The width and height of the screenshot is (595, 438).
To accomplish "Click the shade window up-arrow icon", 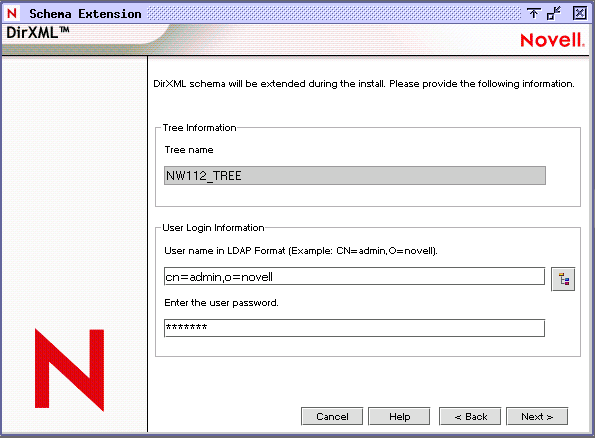I will pyautogui.click(x=534, y=13).
